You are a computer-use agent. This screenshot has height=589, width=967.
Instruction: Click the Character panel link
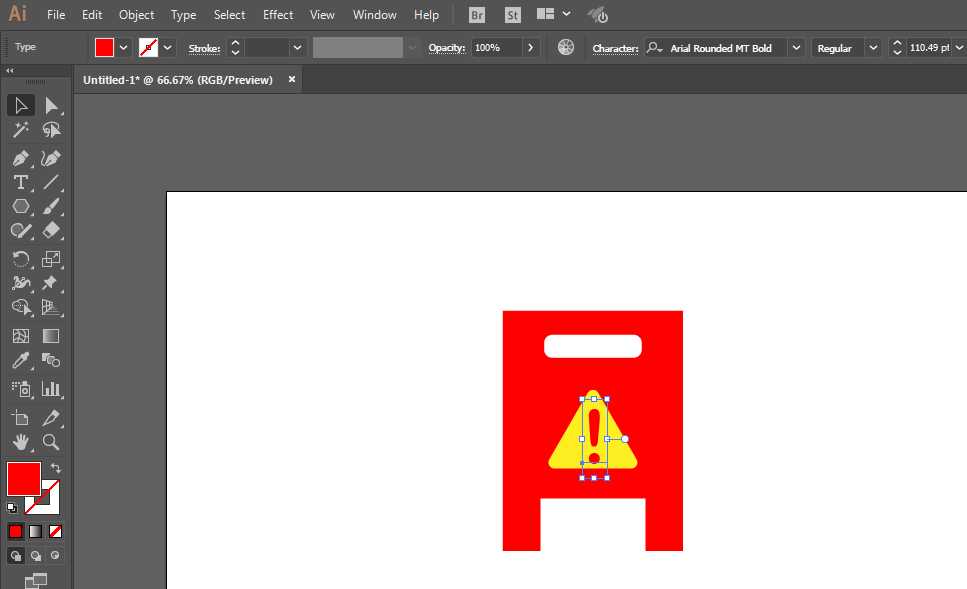[614, 48]
